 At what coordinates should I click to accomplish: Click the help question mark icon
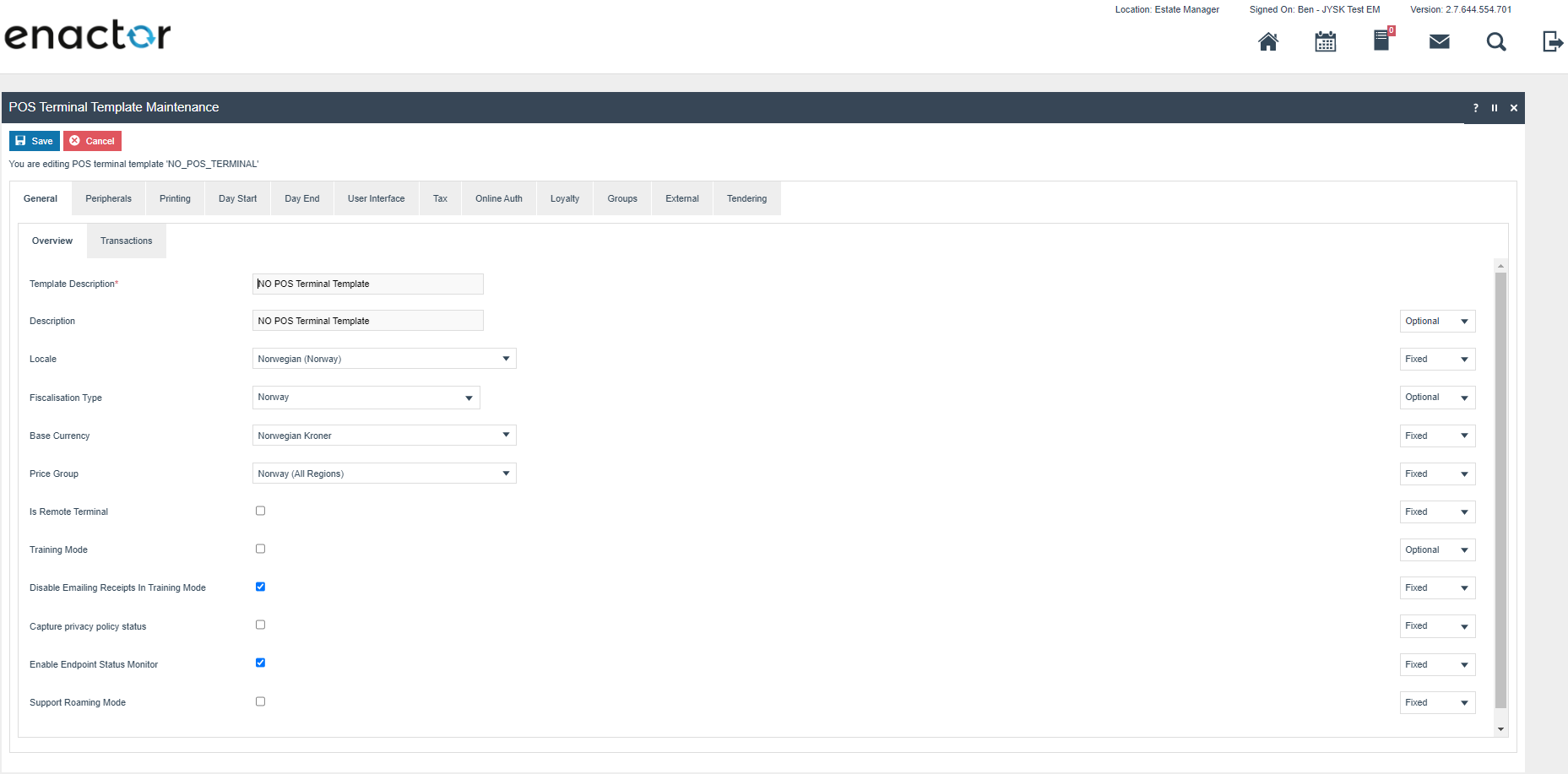[x=1475, y=108]
